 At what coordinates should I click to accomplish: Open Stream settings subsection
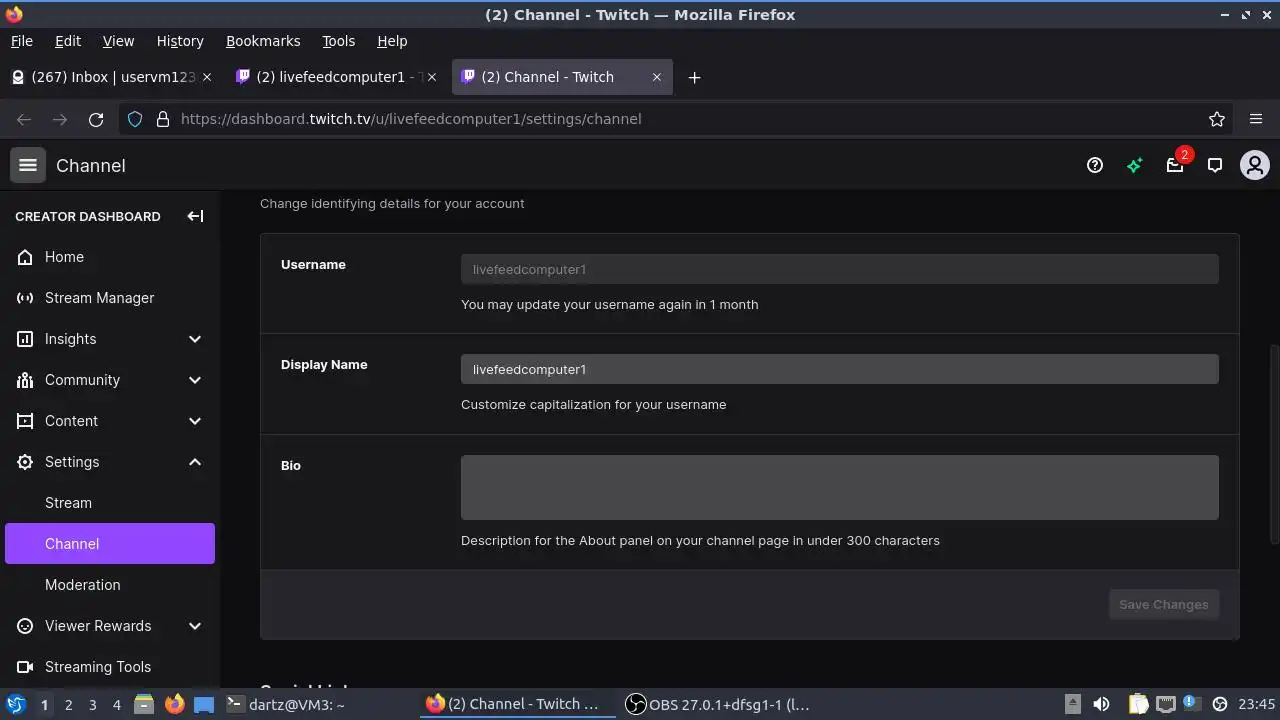tap(110, 503)
